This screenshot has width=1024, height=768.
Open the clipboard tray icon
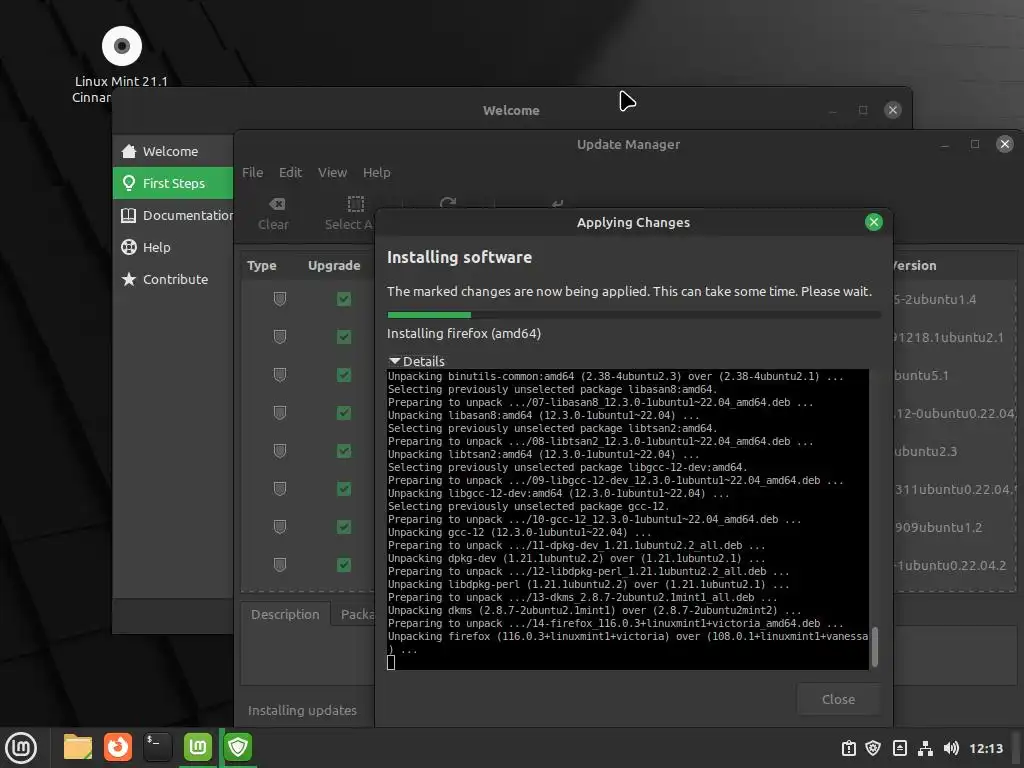(848, 748)
